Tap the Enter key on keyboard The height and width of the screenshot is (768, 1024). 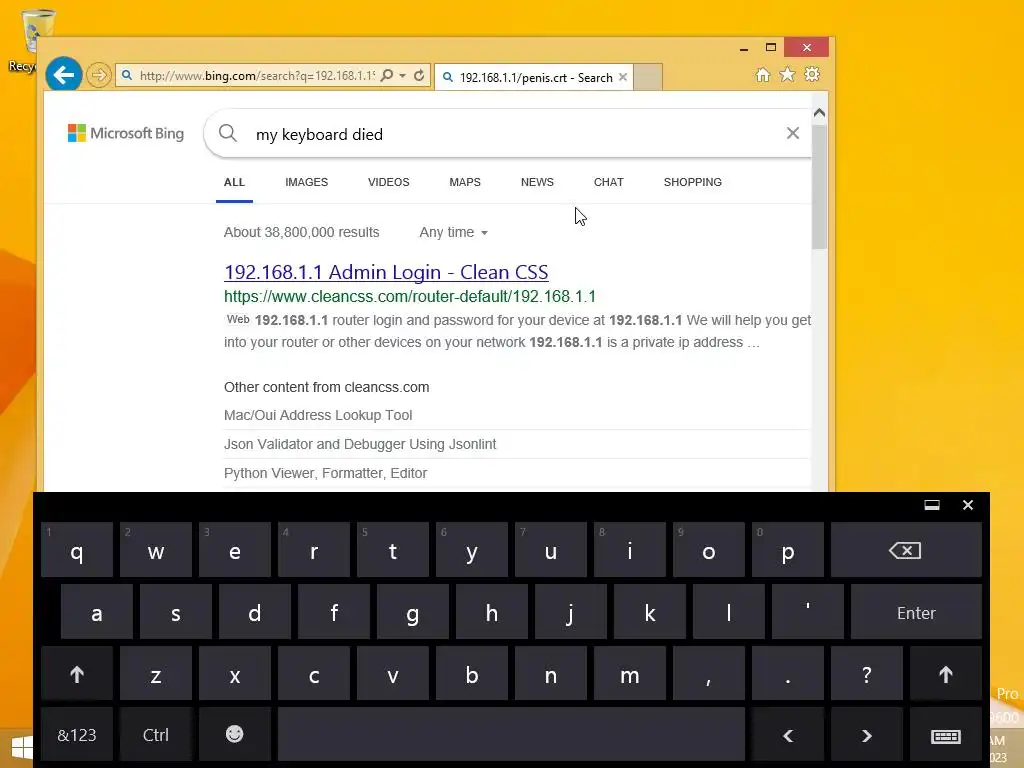(916, 612)
